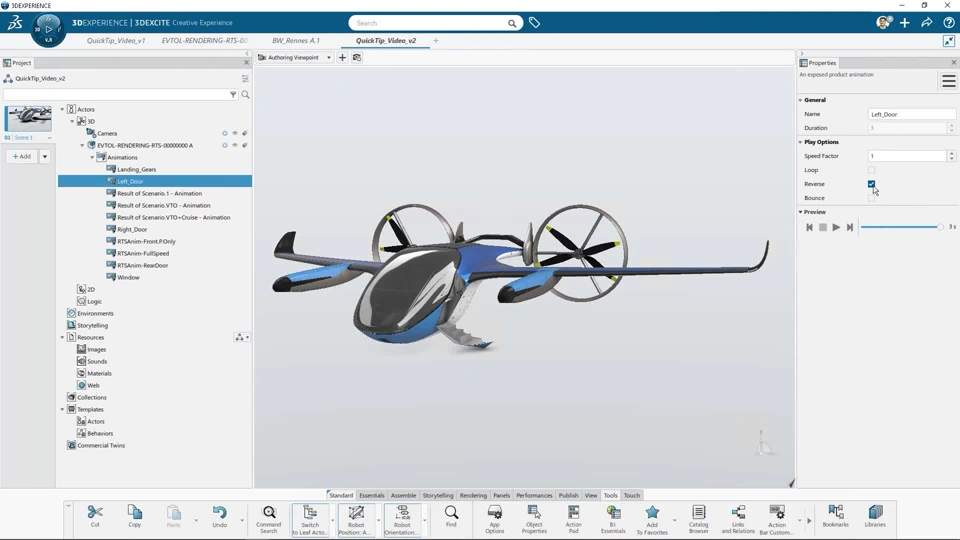Click the Name field containing Left_Door
This screenshot has height=540, width=960.
coord(911,114)
